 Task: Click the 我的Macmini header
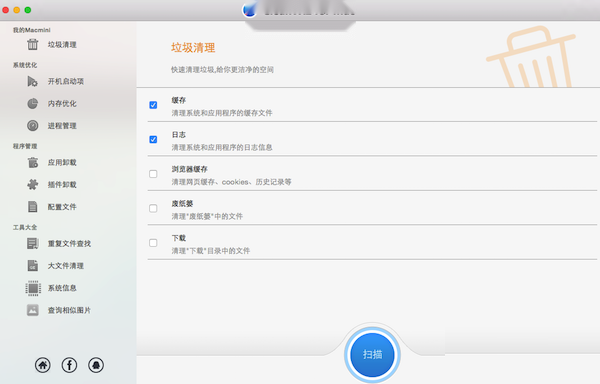pos(31,30)
